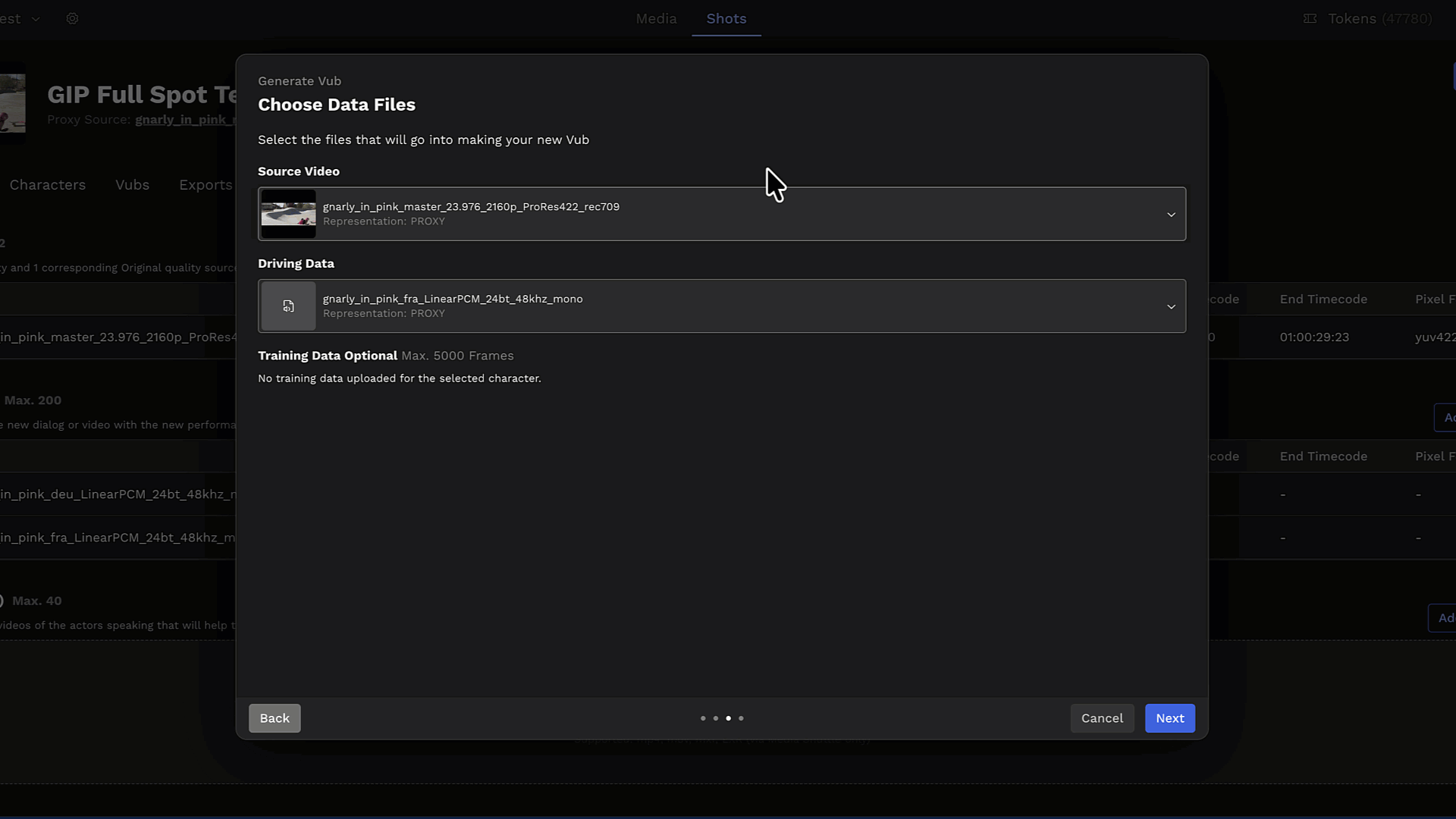The width and height of the screenshot is (1456, 819).
Task: Select the third step indicator dot
Action: (x=728, y=718)
